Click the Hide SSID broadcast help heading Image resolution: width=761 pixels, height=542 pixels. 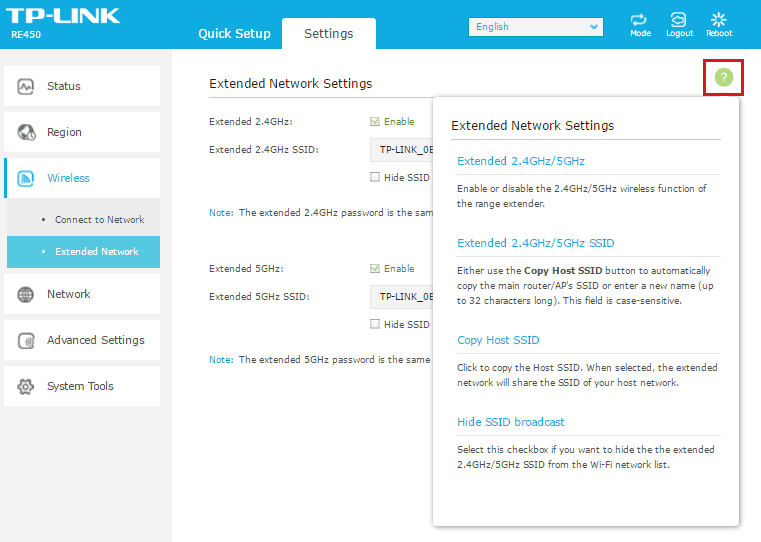click(x=511, y=422)
